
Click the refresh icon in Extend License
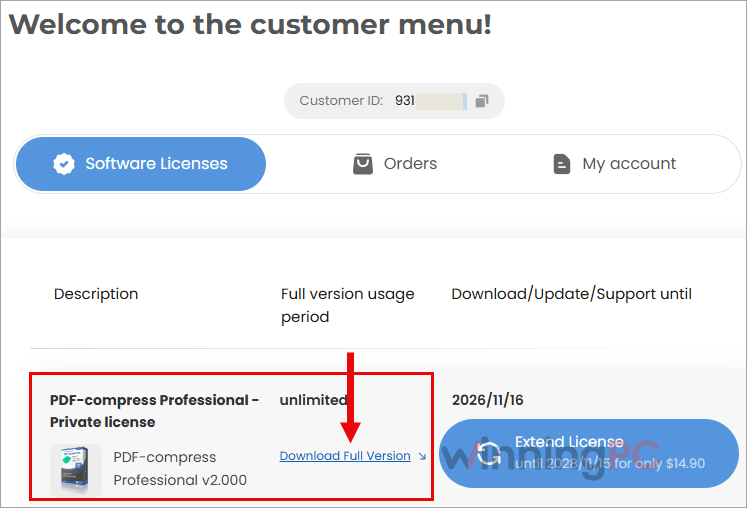(x=489, y=453)
